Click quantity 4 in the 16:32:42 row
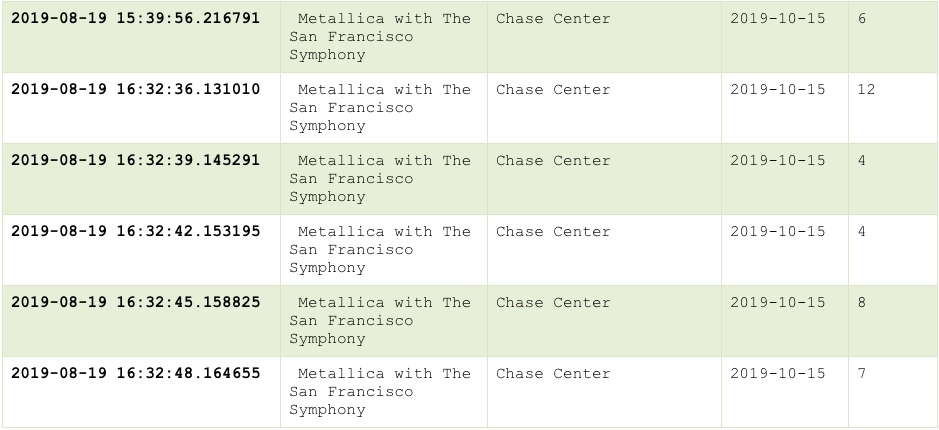Image resolution: width=939 pixels, height=430 pixels. pos(862,232)
